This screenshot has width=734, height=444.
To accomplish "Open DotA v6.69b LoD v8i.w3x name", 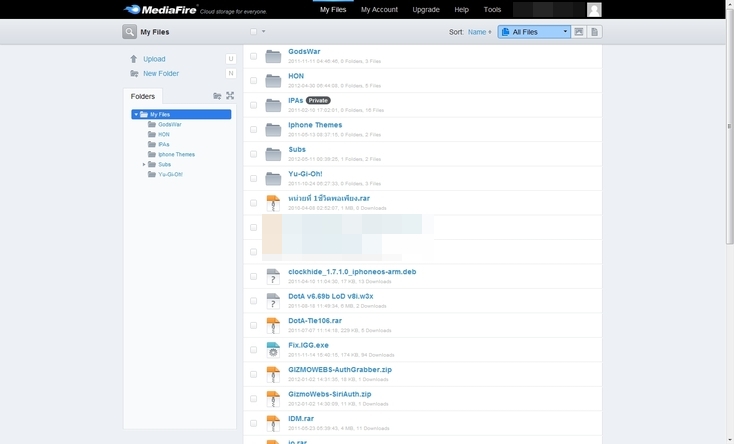I will (330, 296).
